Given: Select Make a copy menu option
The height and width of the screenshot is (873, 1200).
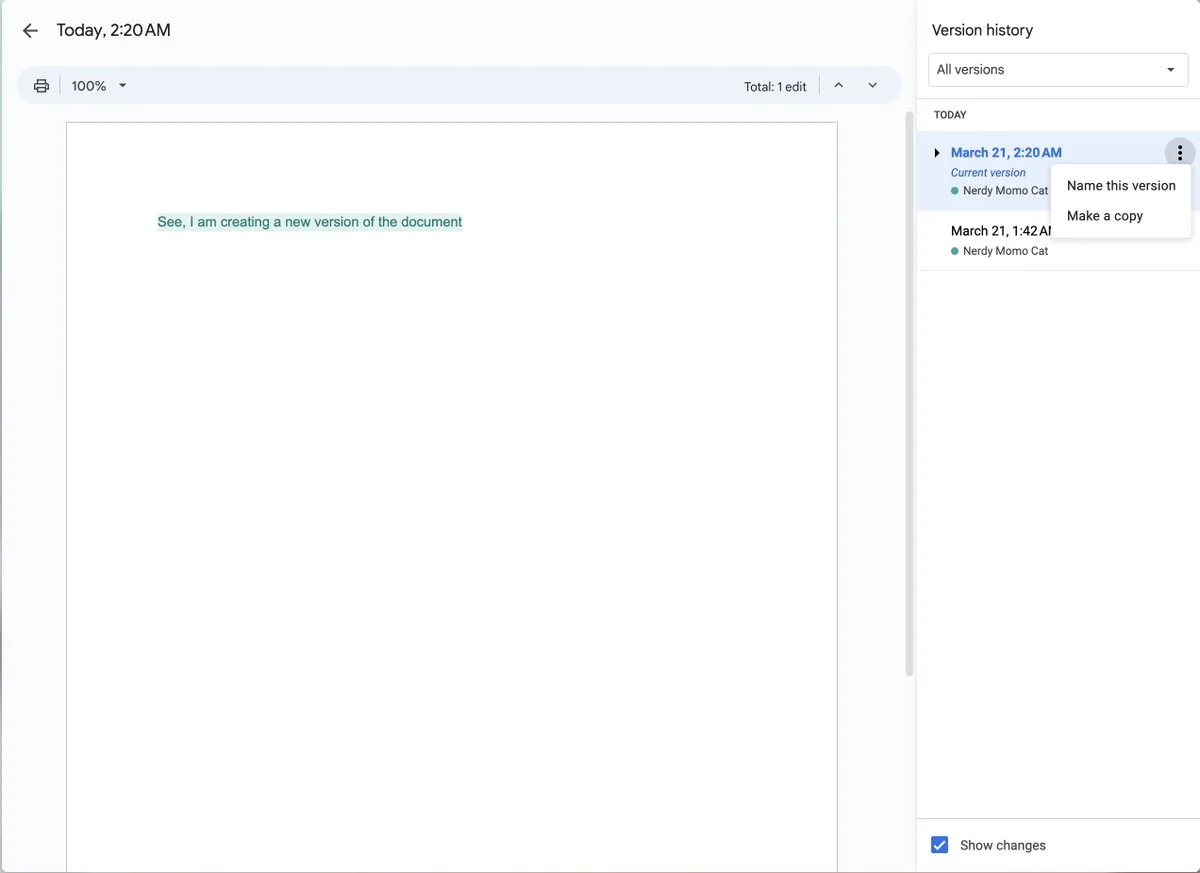Looking at the screenshot, I should [x=1104, y=216].
